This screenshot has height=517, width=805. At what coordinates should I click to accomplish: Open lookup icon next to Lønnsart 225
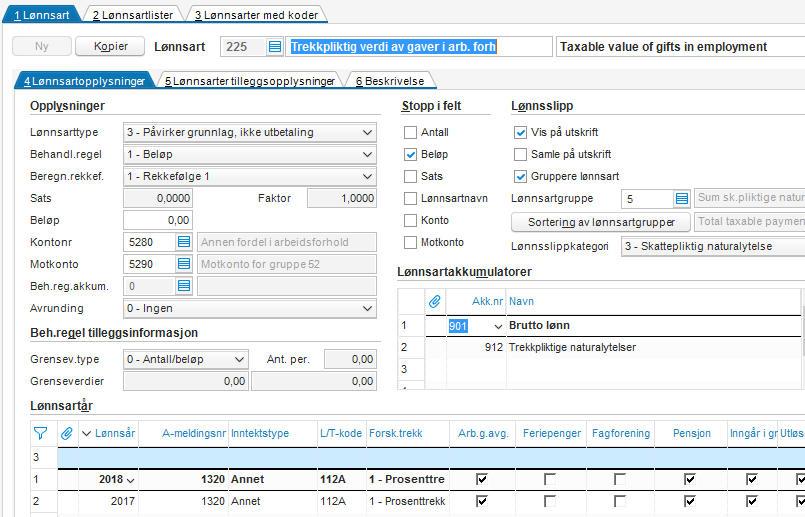click(275, 47)
